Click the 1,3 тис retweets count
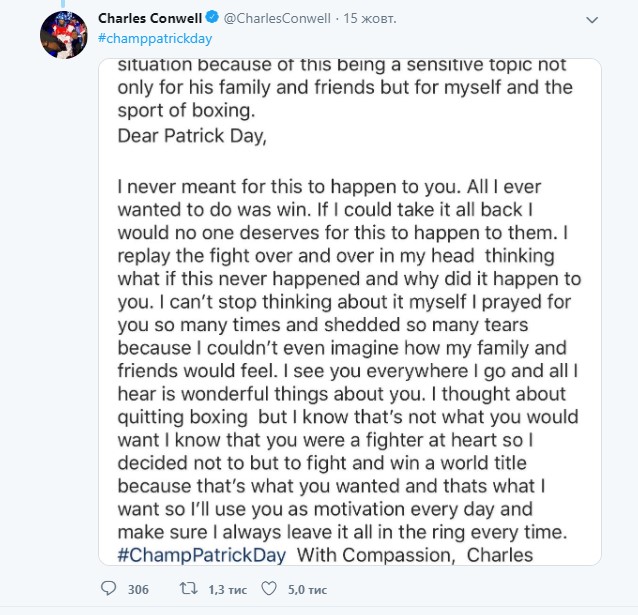Screen dimensions: 638x615 (223, 590)
